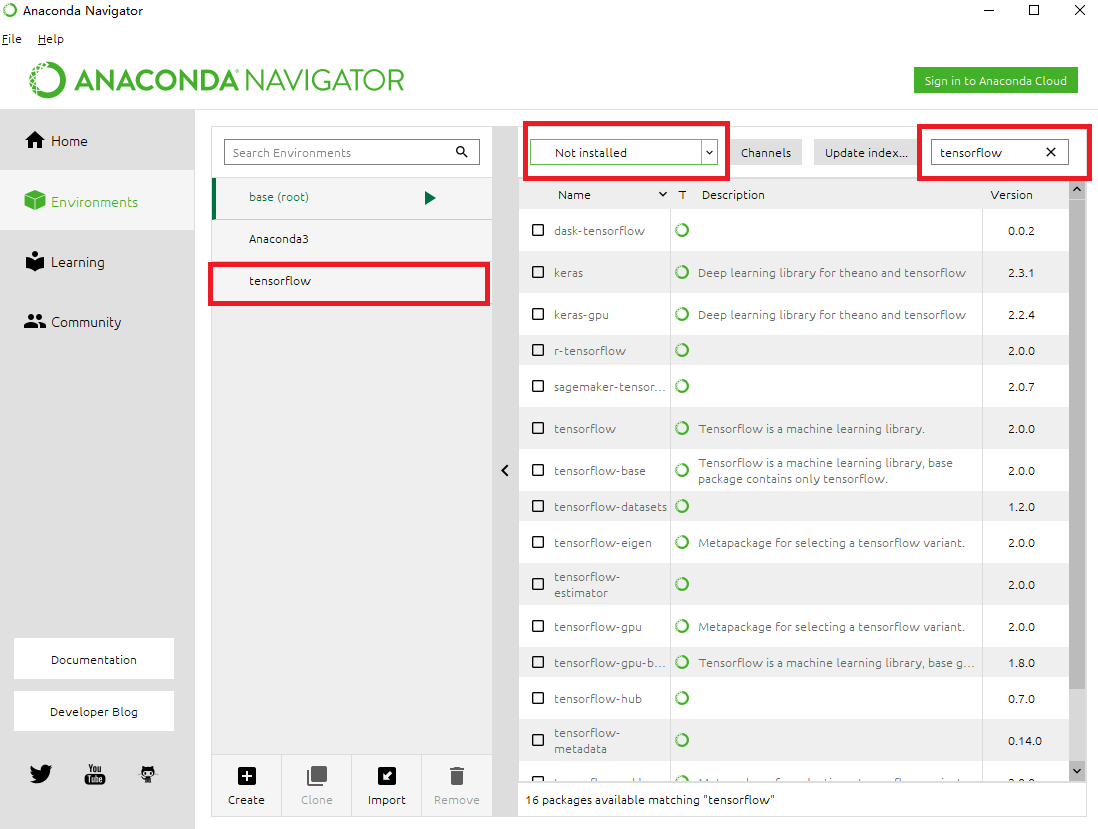Image resolution: width=1098 pixels, height=829 pixels.
Task: Click the scrollbar down arrow in package list
Action: (1077, 771)
